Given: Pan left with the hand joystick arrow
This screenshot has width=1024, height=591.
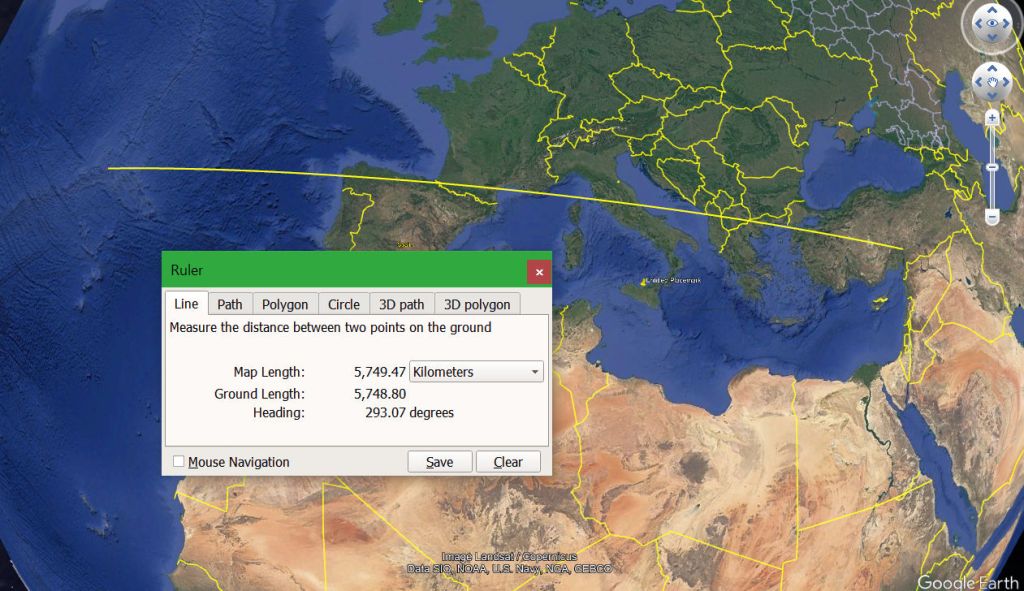Looking at the screenshot, I should coord(976,82).
